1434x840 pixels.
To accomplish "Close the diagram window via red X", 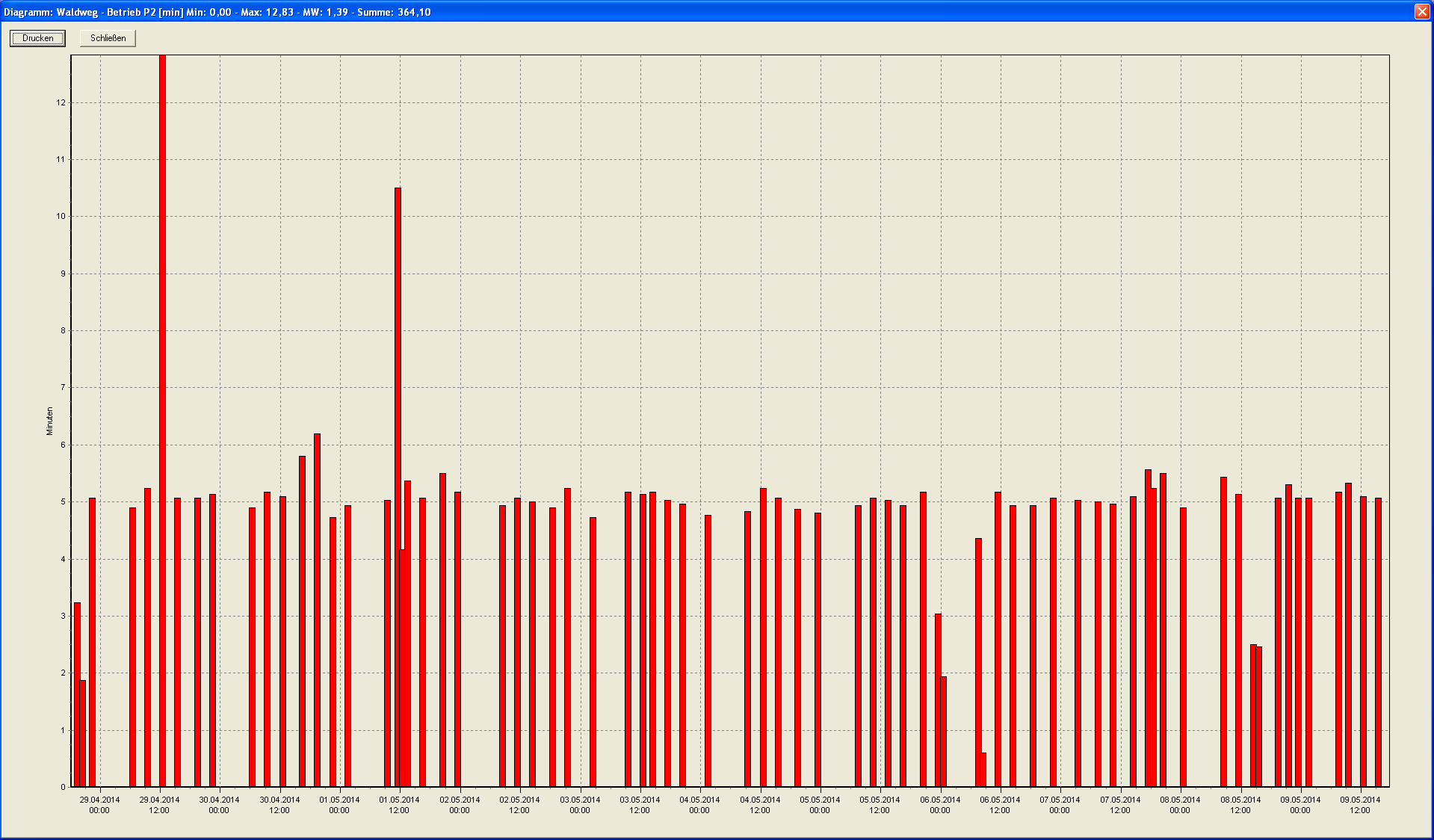I will click(x=1421, y=11).
